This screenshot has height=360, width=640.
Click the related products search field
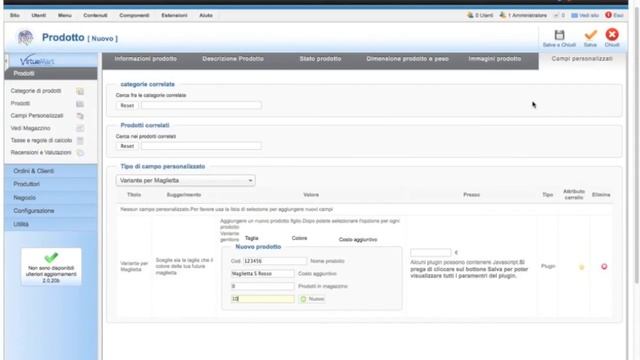coord(201,146)
